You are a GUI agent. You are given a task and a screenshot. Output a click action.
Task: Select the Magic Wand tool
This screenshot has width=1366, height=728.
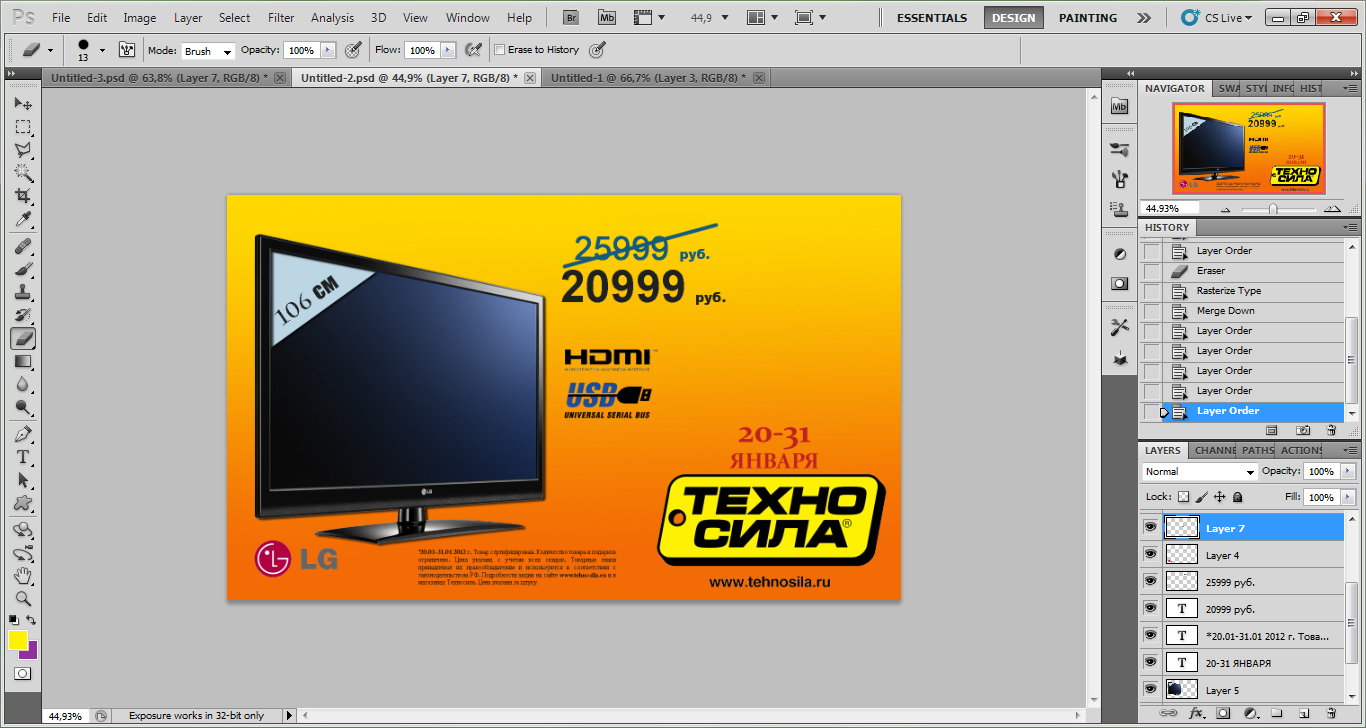point(23,173)
